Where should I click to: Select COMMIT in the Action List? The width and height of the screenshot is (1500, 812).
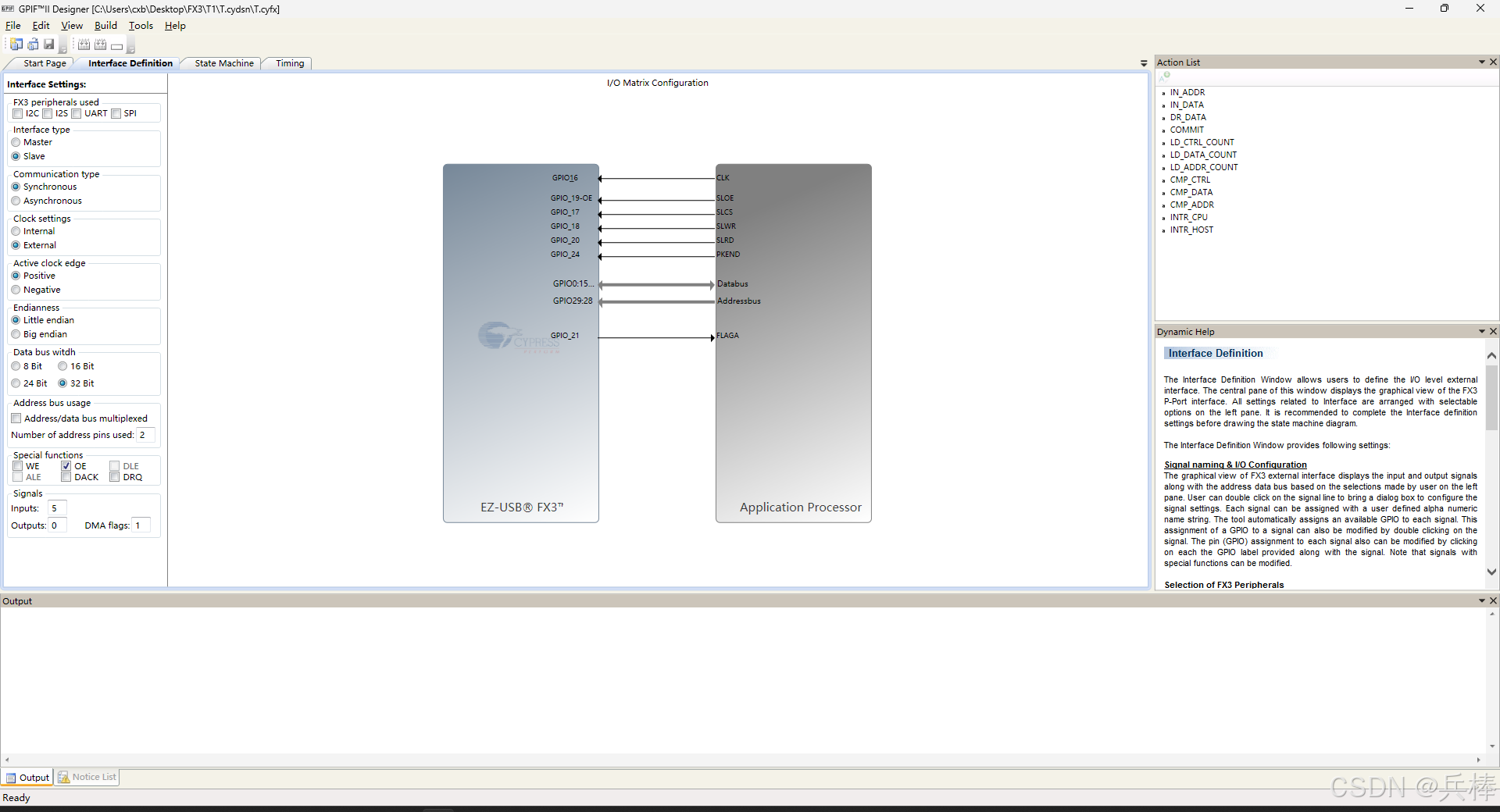point(1187,130)
